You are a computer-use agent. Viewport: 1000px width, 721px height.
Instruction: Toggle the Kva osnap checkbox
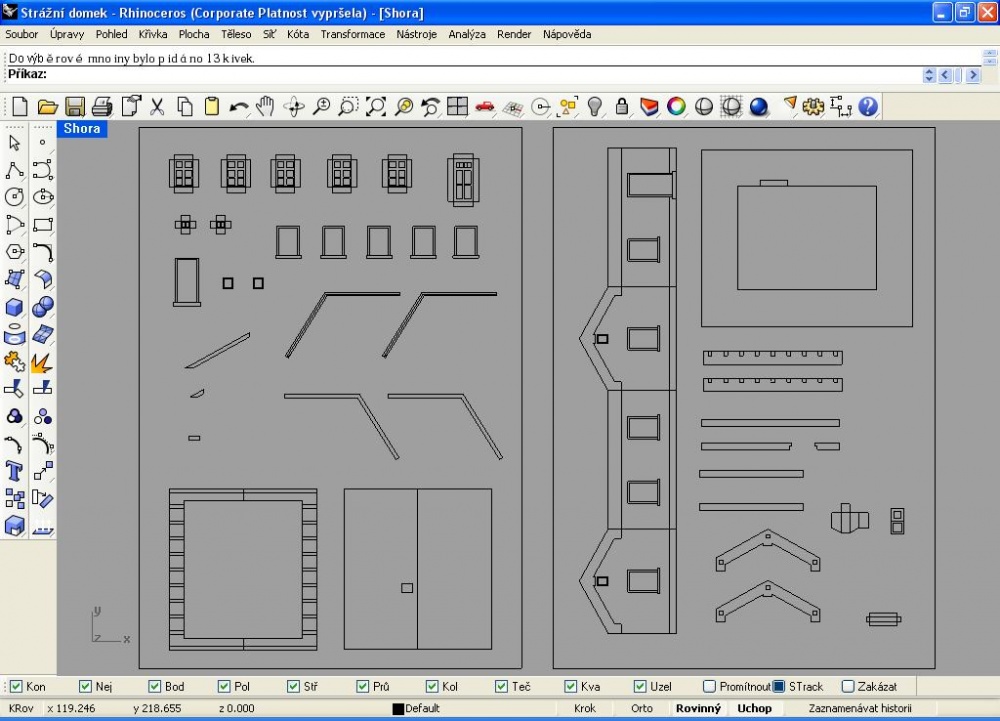(x=570, y=687)
